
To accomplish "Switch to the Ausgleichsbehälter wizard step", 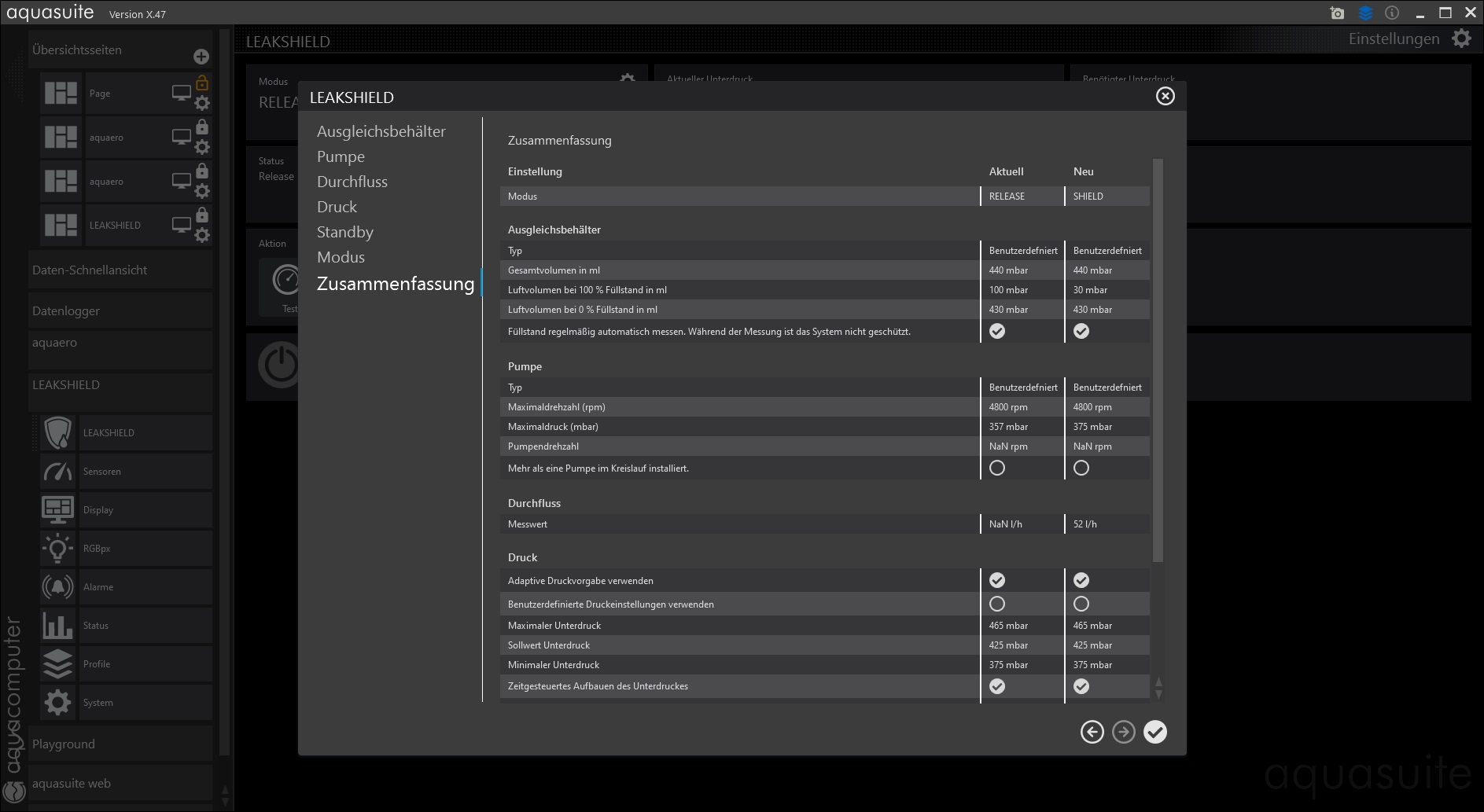I will point(381,131).
